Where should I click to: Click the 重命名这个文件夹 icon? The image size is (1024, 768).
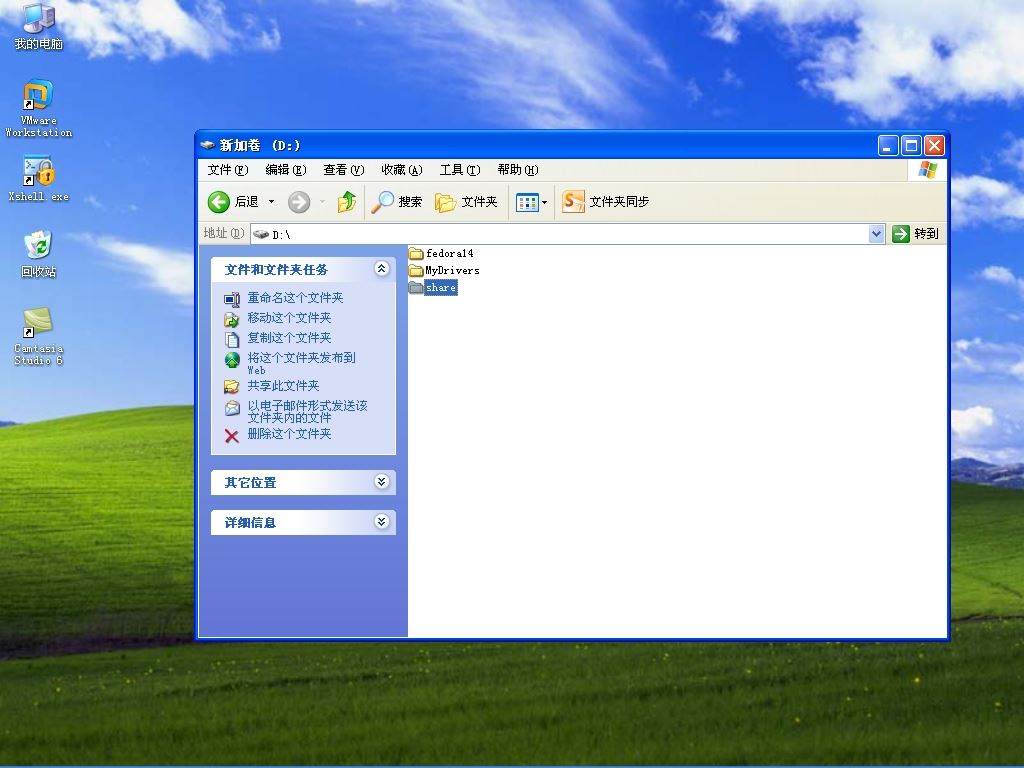(x=232, y=299)
